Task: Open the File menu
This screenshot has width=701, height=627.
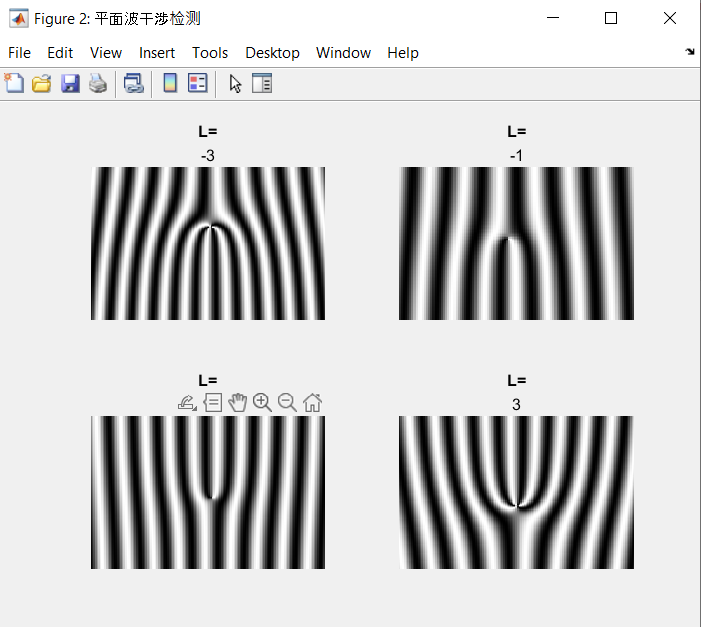Action: pos(19,53)
